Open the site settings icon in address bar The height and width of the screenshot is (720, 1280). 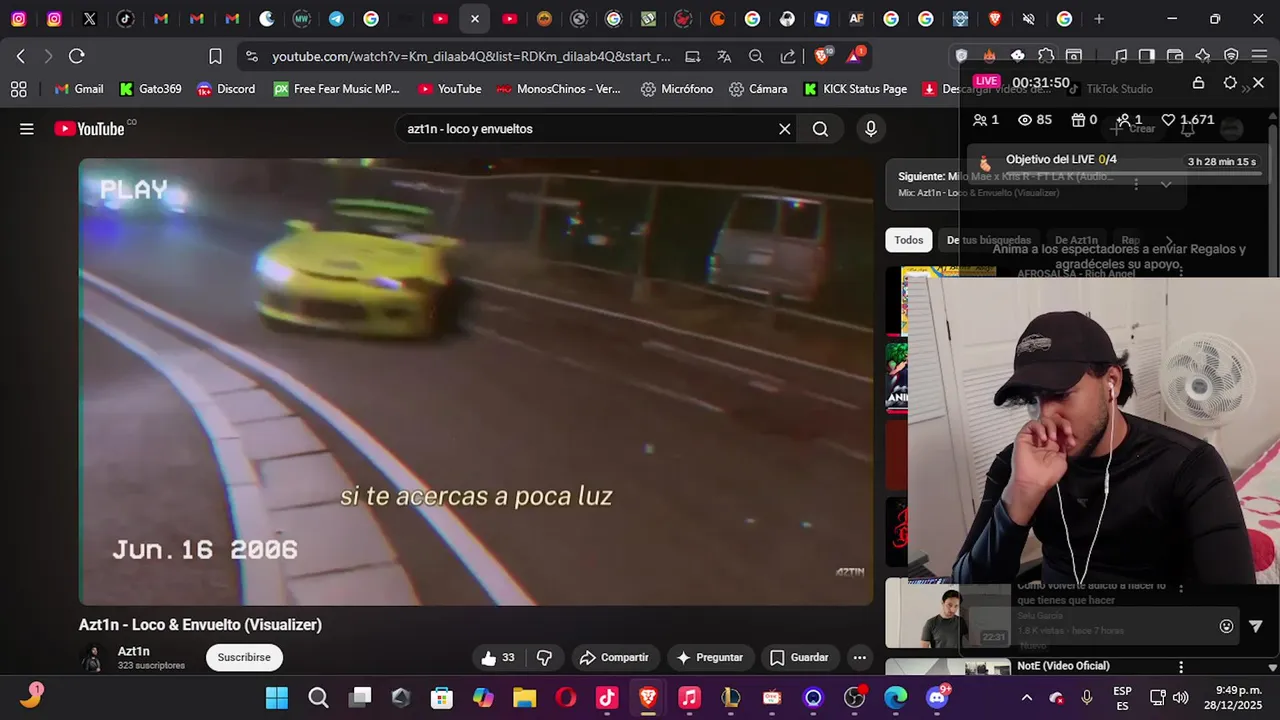251,57
